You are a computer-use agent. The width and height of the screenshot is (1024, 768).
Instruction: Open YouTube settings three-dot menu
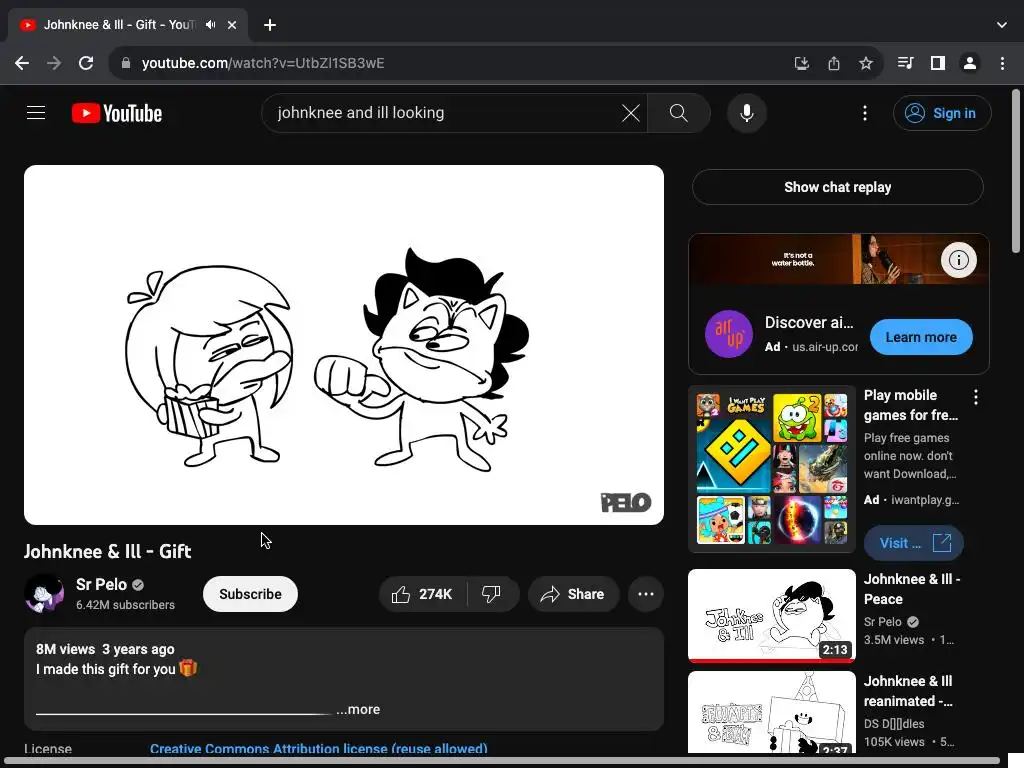coord(865,113)
